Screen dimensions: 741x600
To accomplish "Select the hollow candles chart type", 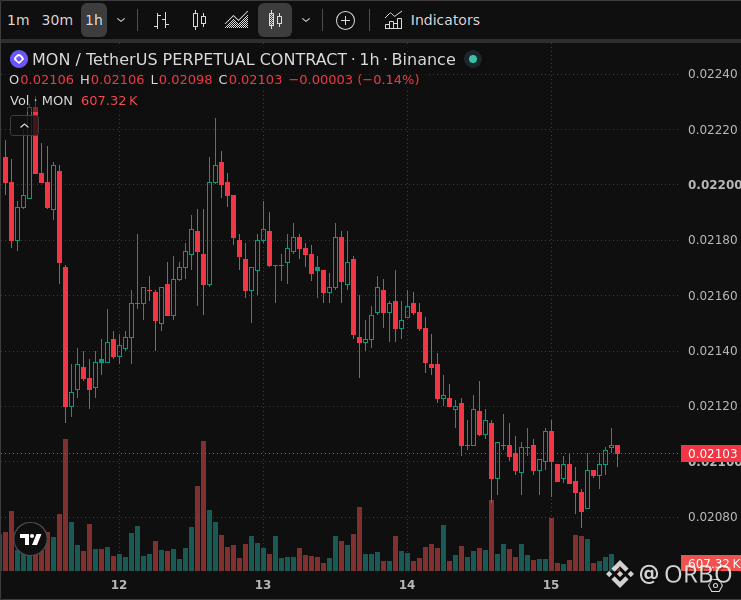I will click(275, 20).
